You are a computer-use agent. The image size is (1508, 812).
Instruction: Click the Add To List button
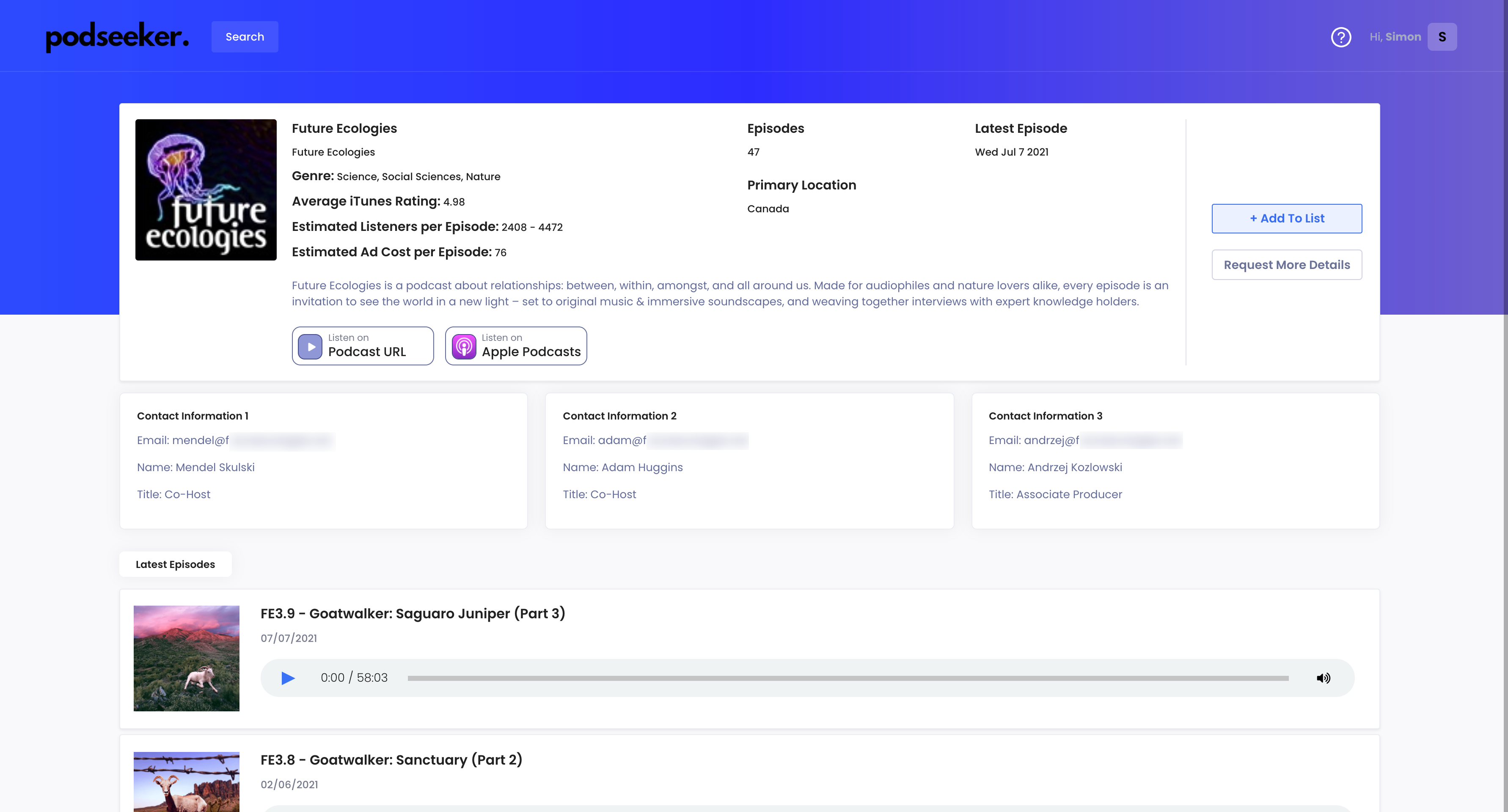coord(1286,218)
